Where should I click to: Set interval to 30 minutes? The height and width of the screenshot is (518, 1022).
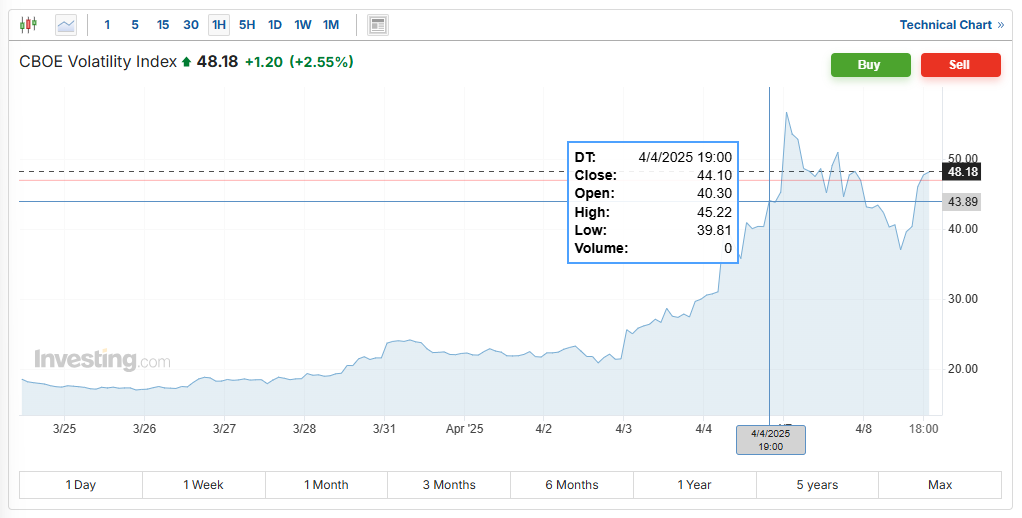point(191,25)
